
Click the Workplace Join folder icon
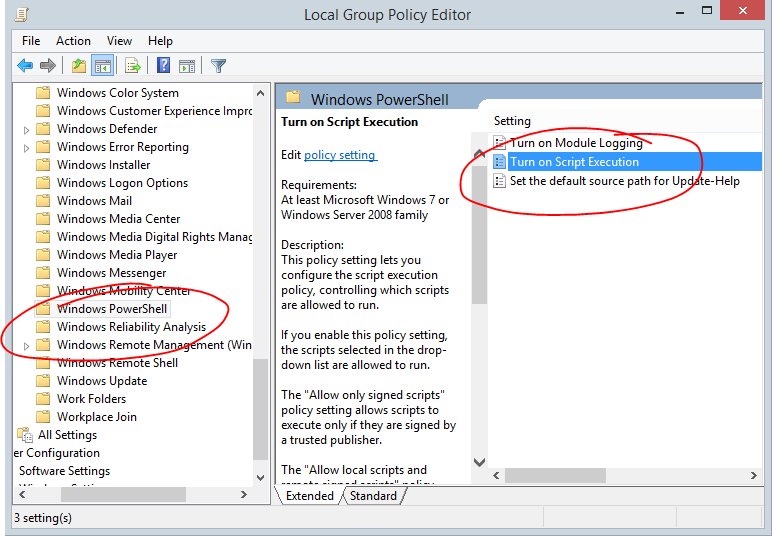click(43, 416)
